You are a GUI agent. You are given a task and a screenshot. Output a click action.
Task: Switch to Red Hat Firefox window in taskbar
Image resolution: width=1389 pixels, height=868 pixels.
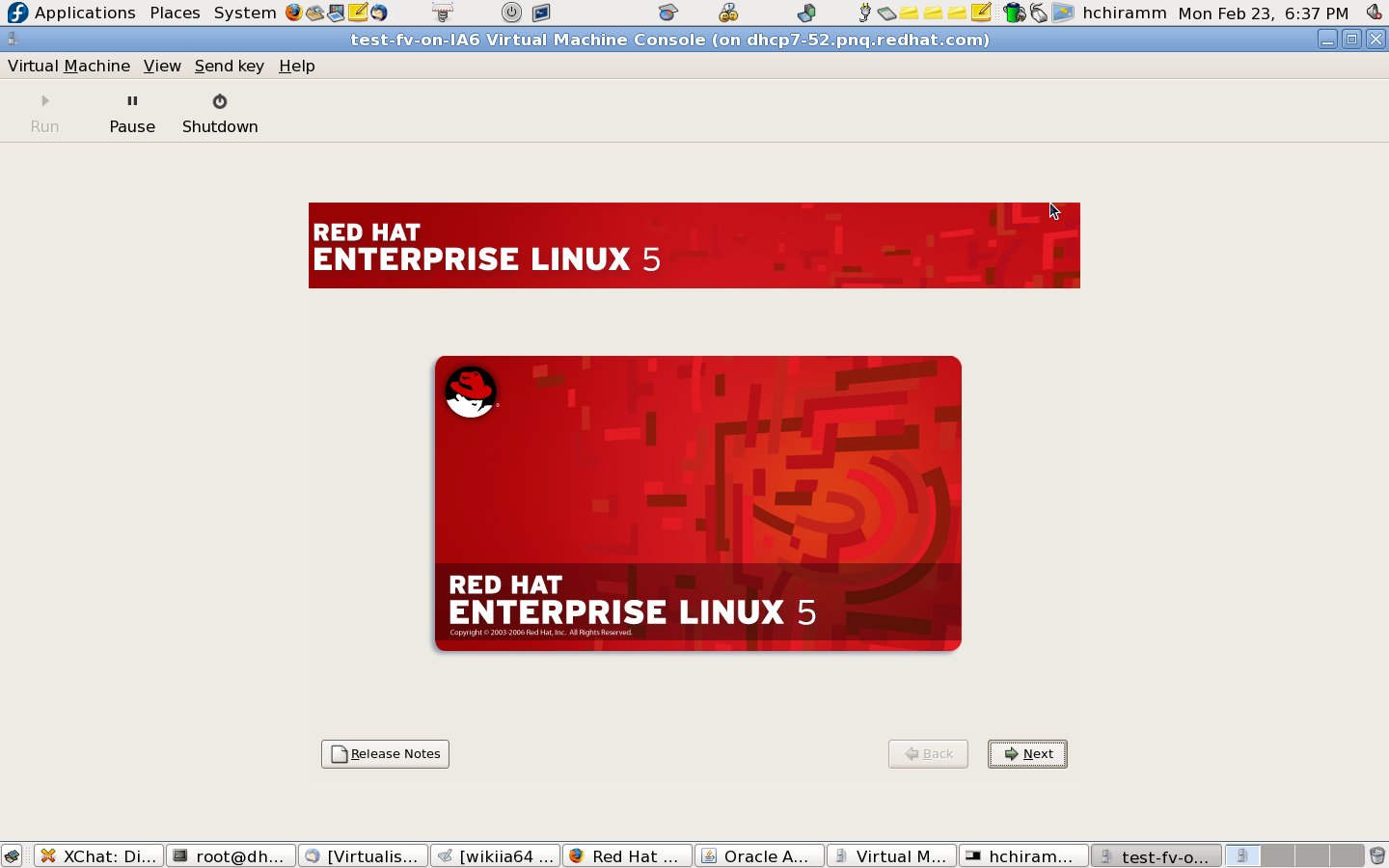click(x=627, y=856)
